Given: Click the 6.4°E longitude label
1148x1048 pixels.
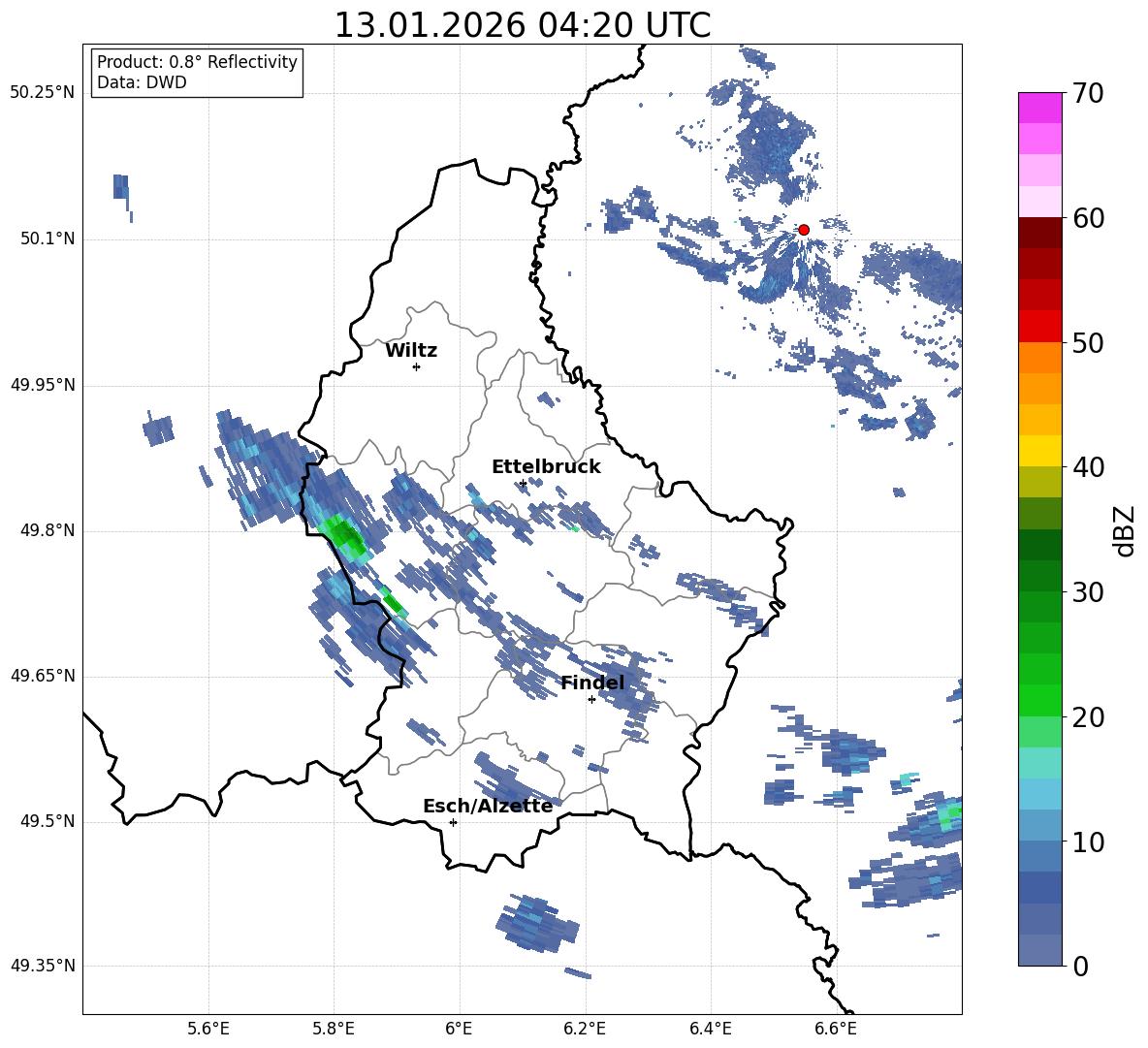Looking at the screenshot, I should point(710,1029).
